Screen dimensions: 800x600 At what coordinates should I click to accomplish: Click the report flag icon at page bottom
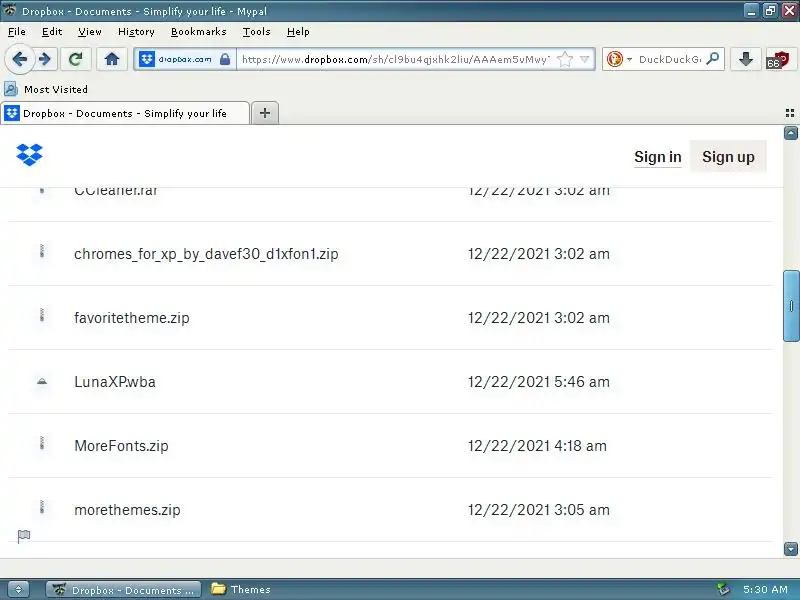(x=23, y=536)
